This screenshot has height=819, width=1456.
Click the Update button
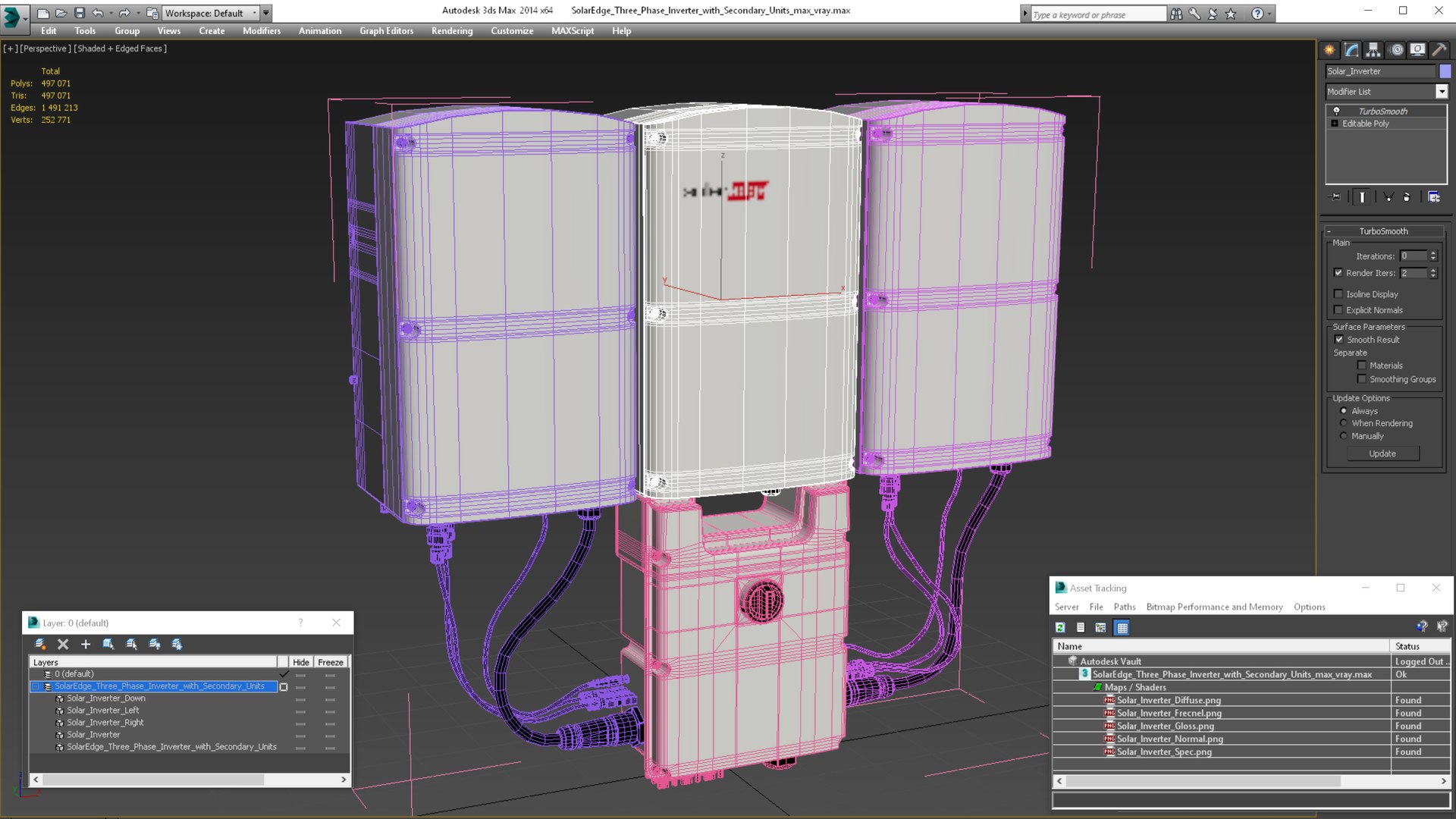click(x=1382, y=453)
